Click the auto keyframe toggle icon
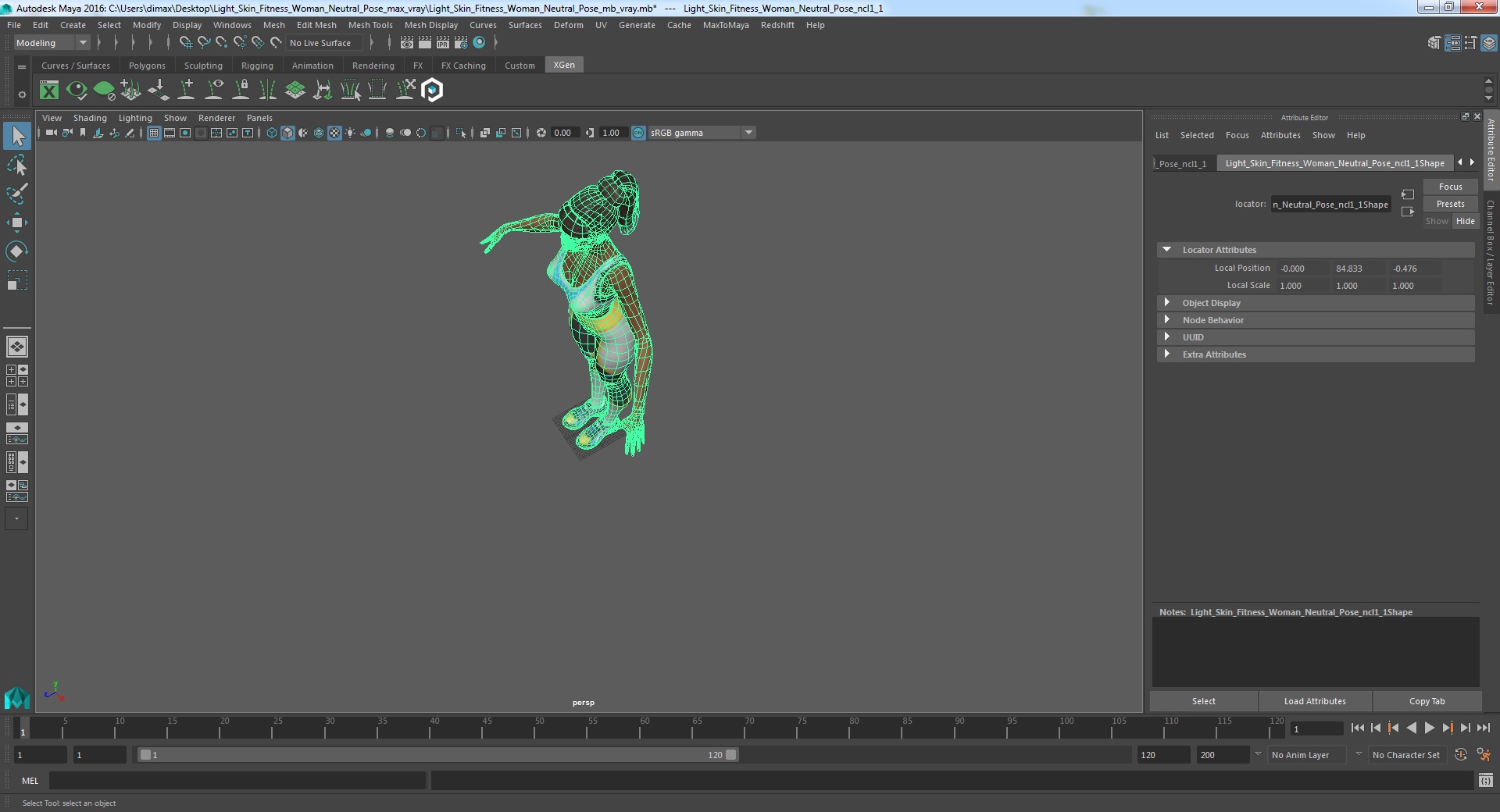Screen dimensions: 1500x812 click(1461, 755)
